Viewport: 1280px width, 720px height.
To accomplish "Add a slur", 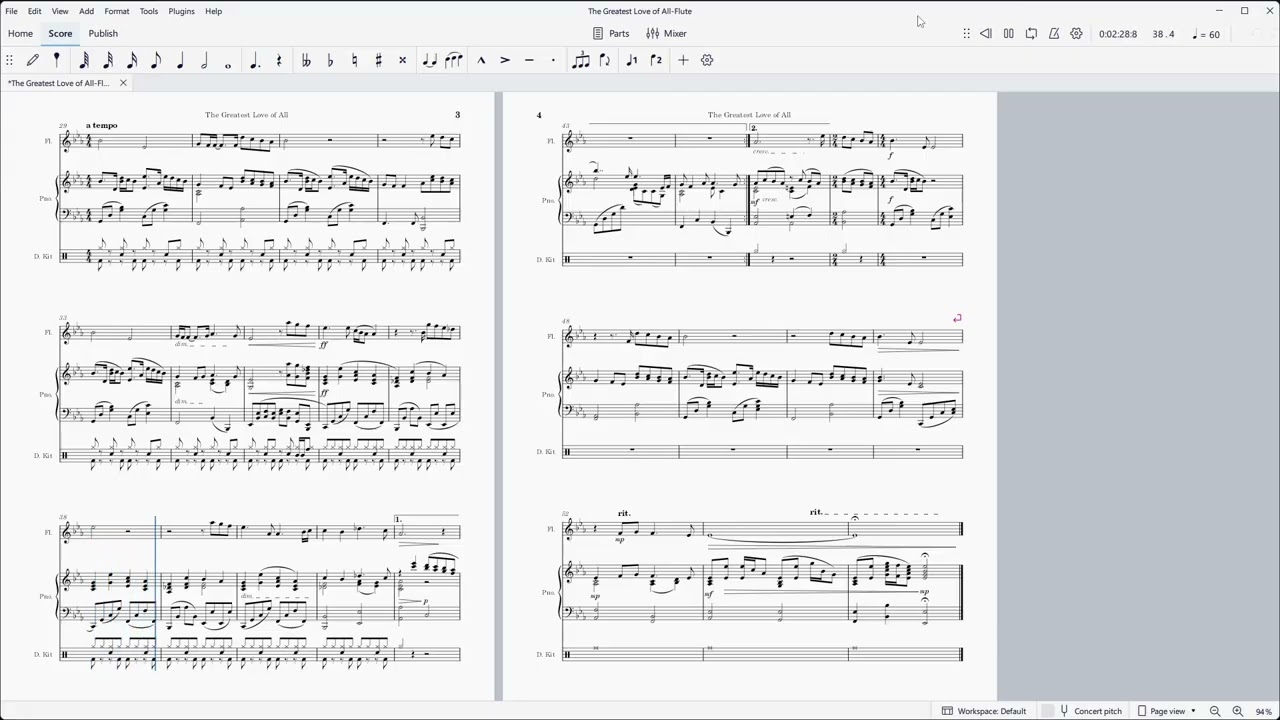I will point(453,60).
